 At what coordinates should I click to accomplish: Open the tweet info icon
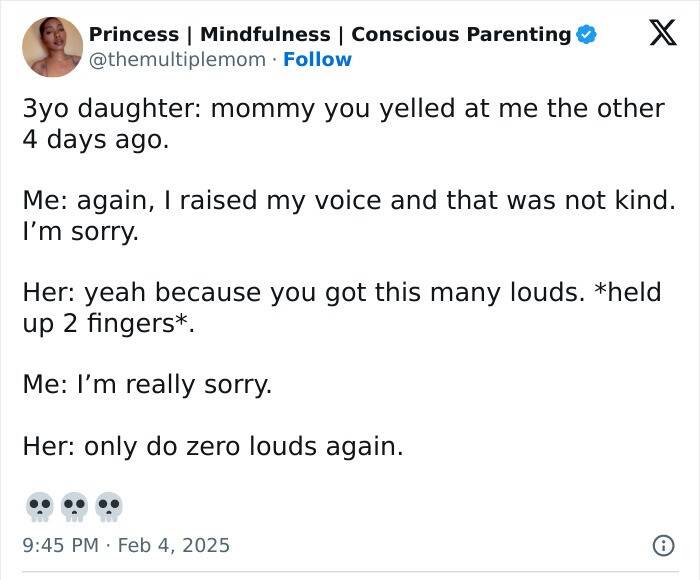point(662,545)
